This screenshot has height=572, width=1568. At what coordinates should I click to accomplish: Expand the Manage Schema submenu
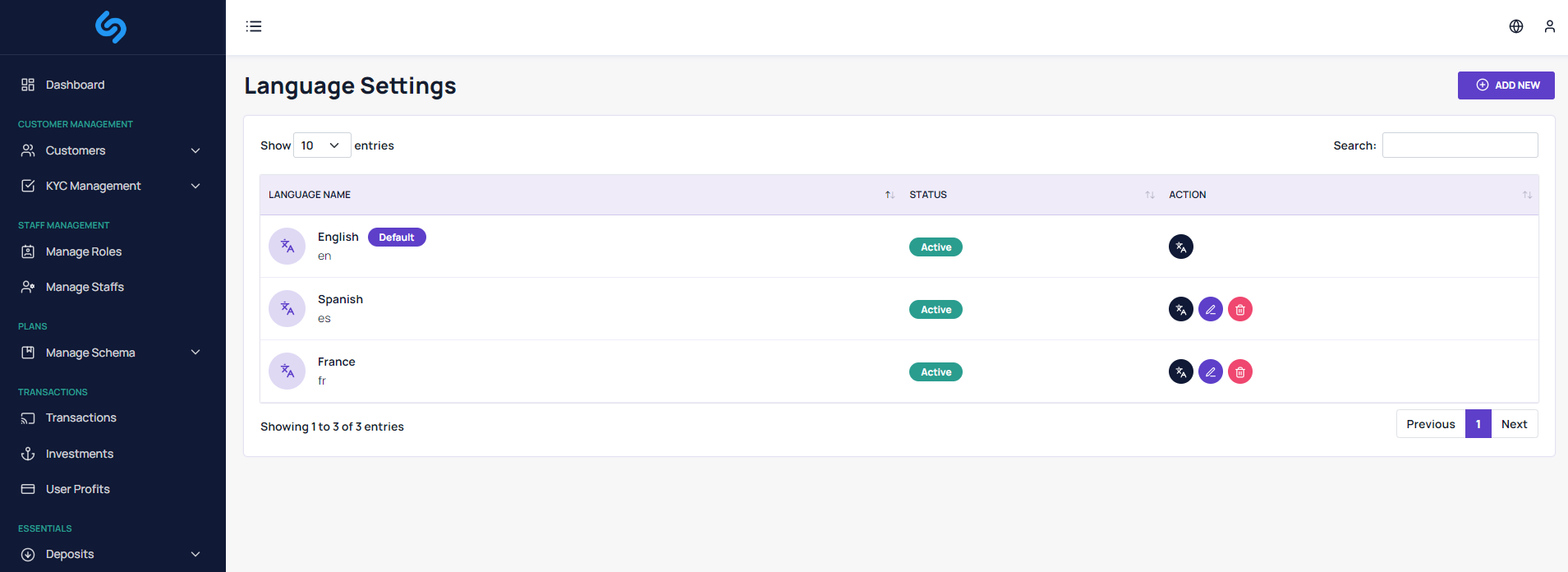pos(112,353)
